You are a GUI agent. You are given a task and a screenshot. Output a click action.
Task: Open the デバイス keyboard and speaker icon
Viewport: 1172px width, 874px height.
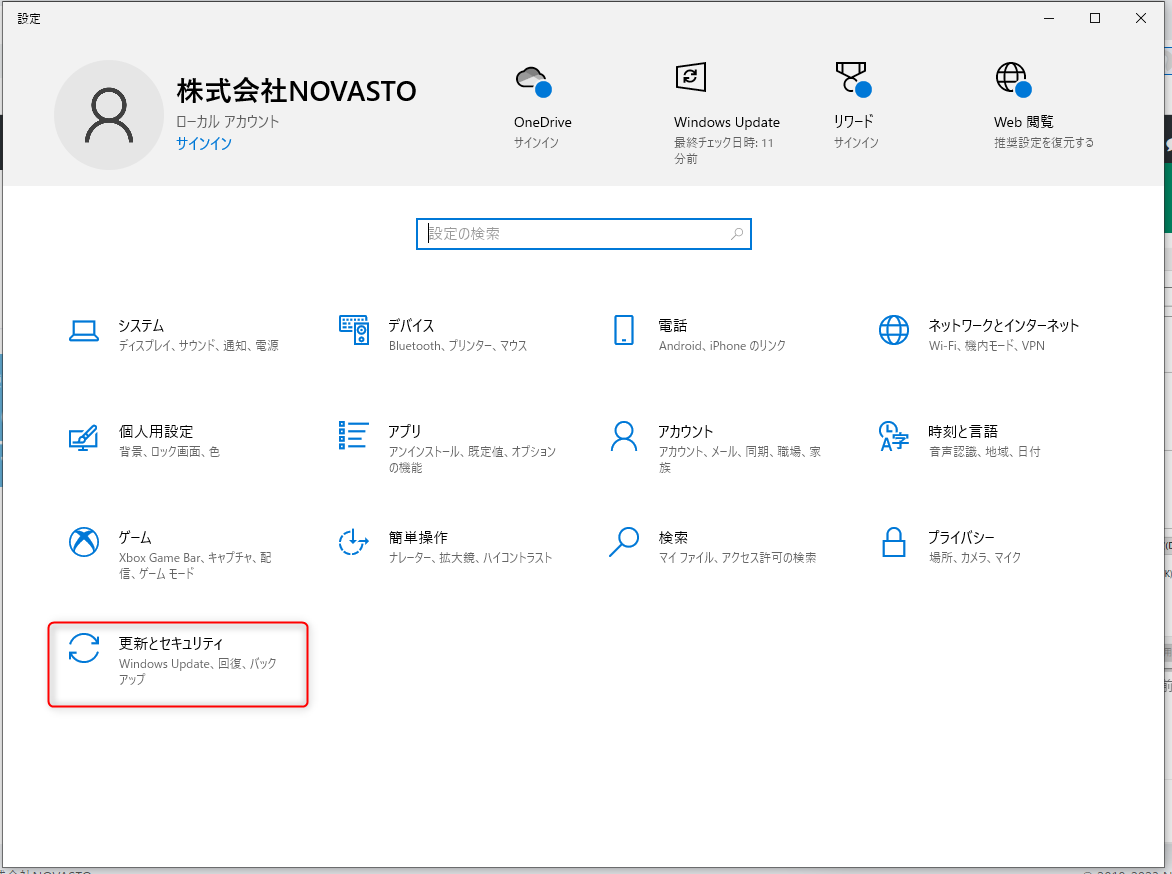[354, 330]
